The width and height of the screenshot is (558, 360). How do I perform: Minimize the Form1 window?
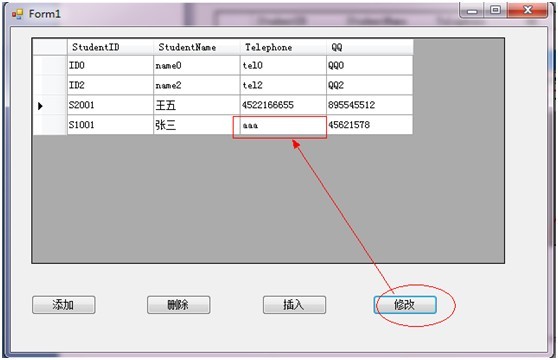coord(472,10)
